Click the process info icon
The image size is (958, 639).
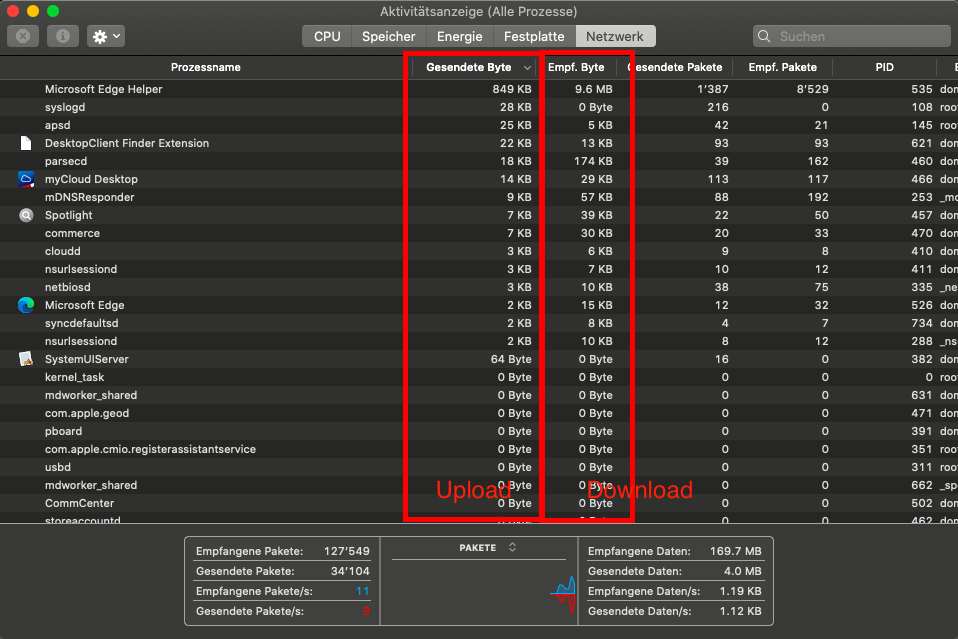[x=62, y=36]
